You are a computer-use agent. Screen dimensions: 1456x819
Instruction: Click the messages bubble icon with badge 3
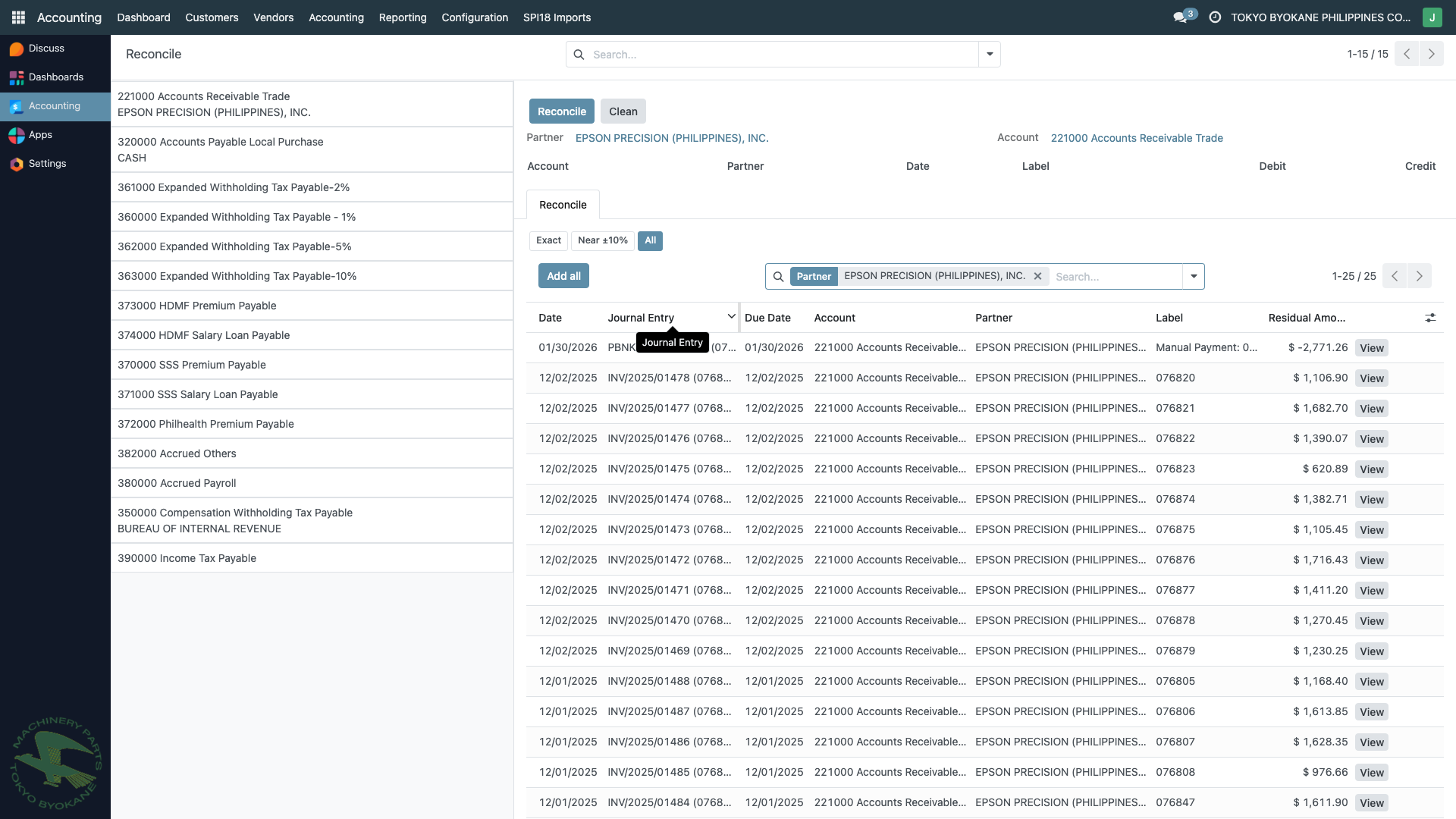click(1180, 17)
